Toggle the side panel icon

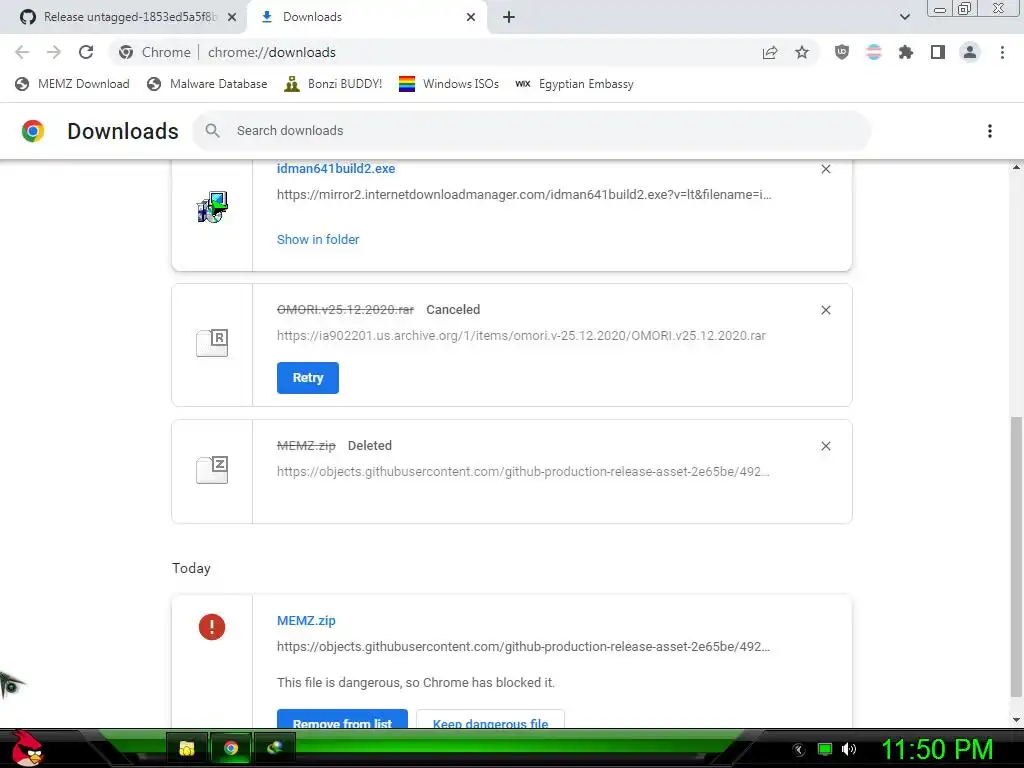(938, 52)
